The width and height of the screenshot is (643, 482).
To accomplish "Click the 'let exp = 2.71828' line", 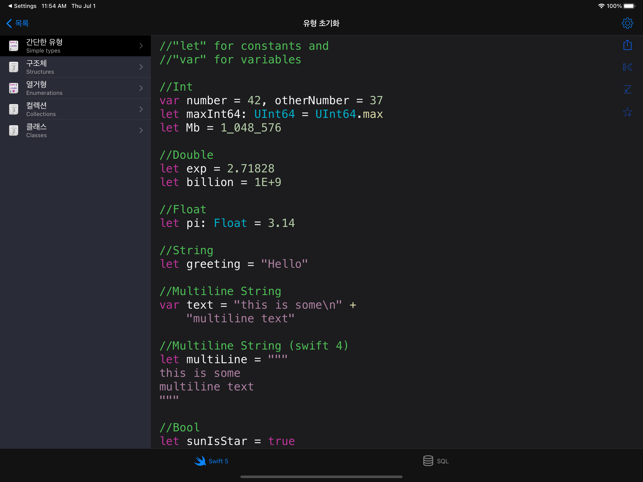I will click(x=217, y=168).
